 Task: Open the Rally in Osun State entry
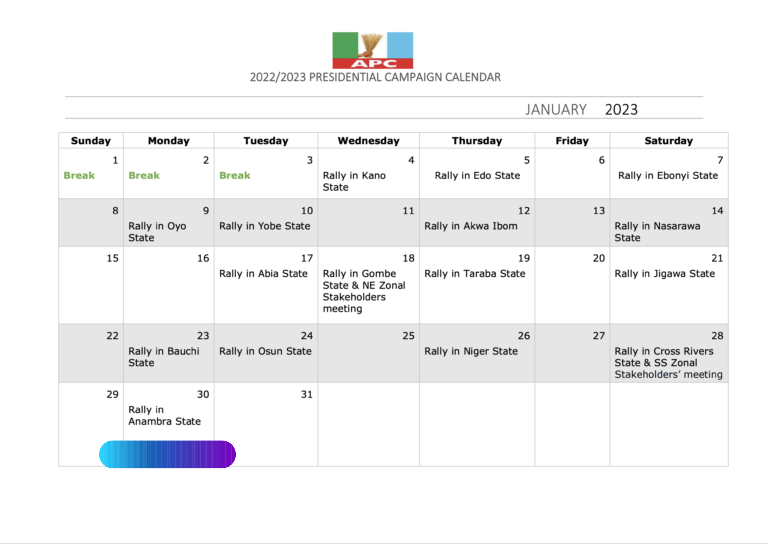(265, 351)
